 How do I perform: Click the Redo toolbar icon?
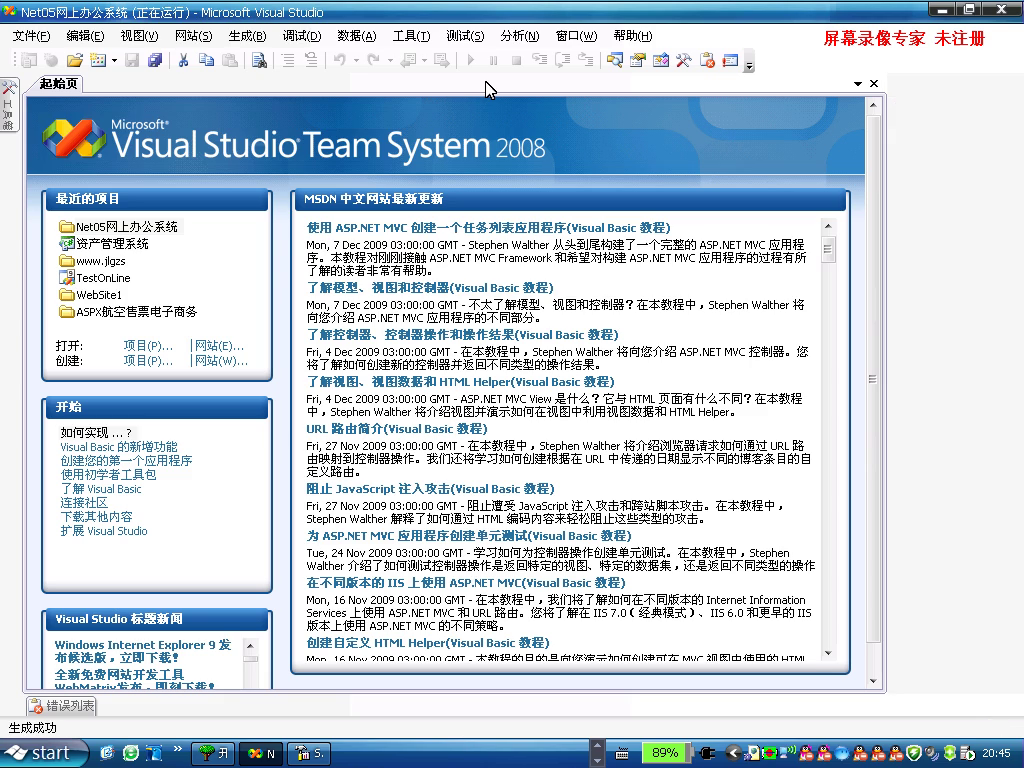[x=374, y=61]
